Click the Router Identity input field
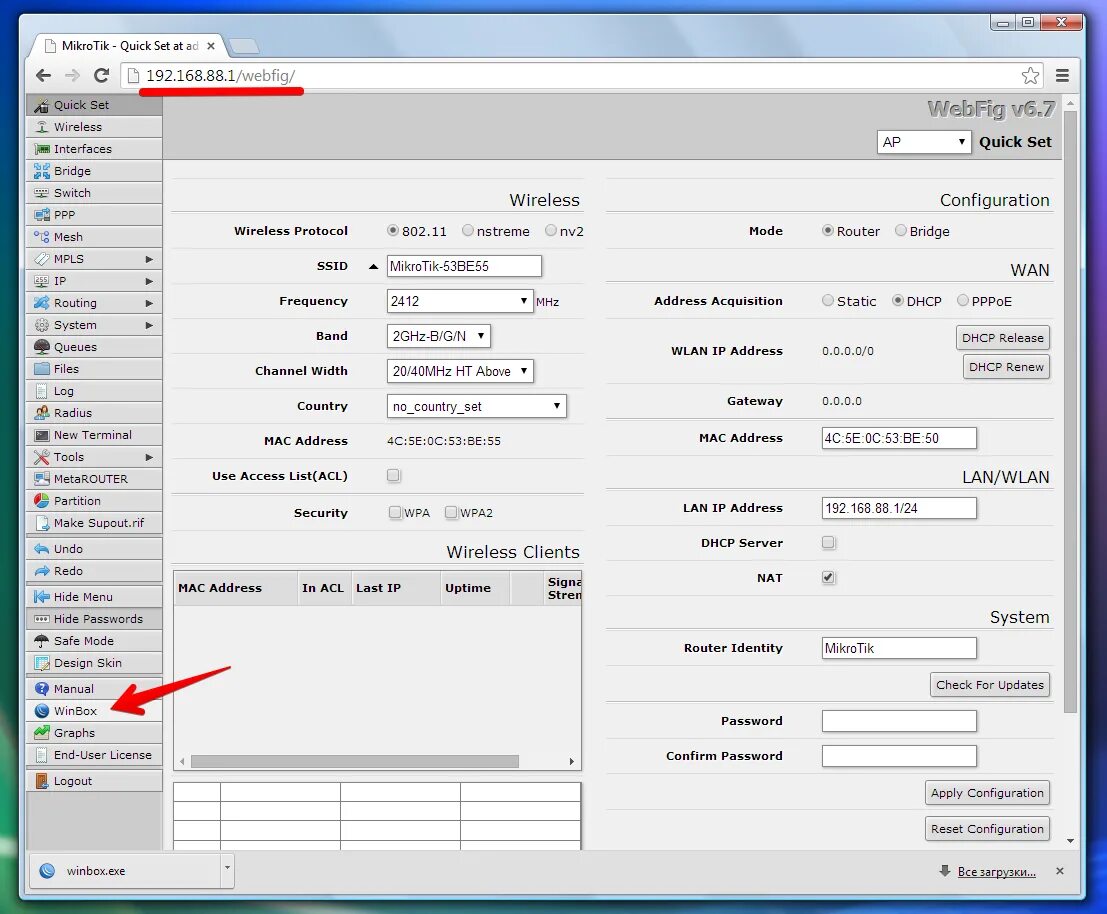The height and width of the screenshot is (914, 1107). point(899,648)
